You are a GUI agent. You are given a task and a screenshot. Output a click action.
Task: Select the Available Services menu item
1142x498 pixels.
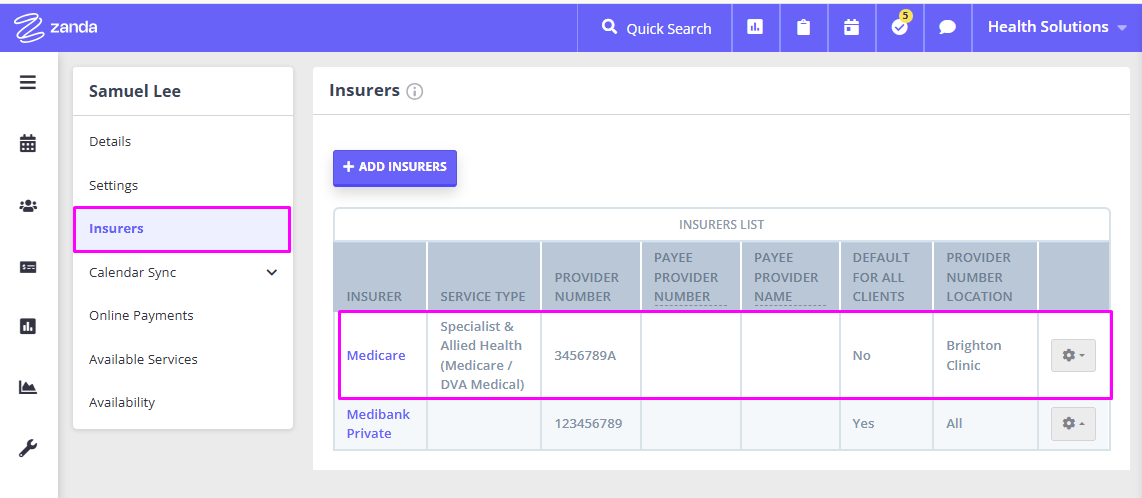click(x=143, y=359)
